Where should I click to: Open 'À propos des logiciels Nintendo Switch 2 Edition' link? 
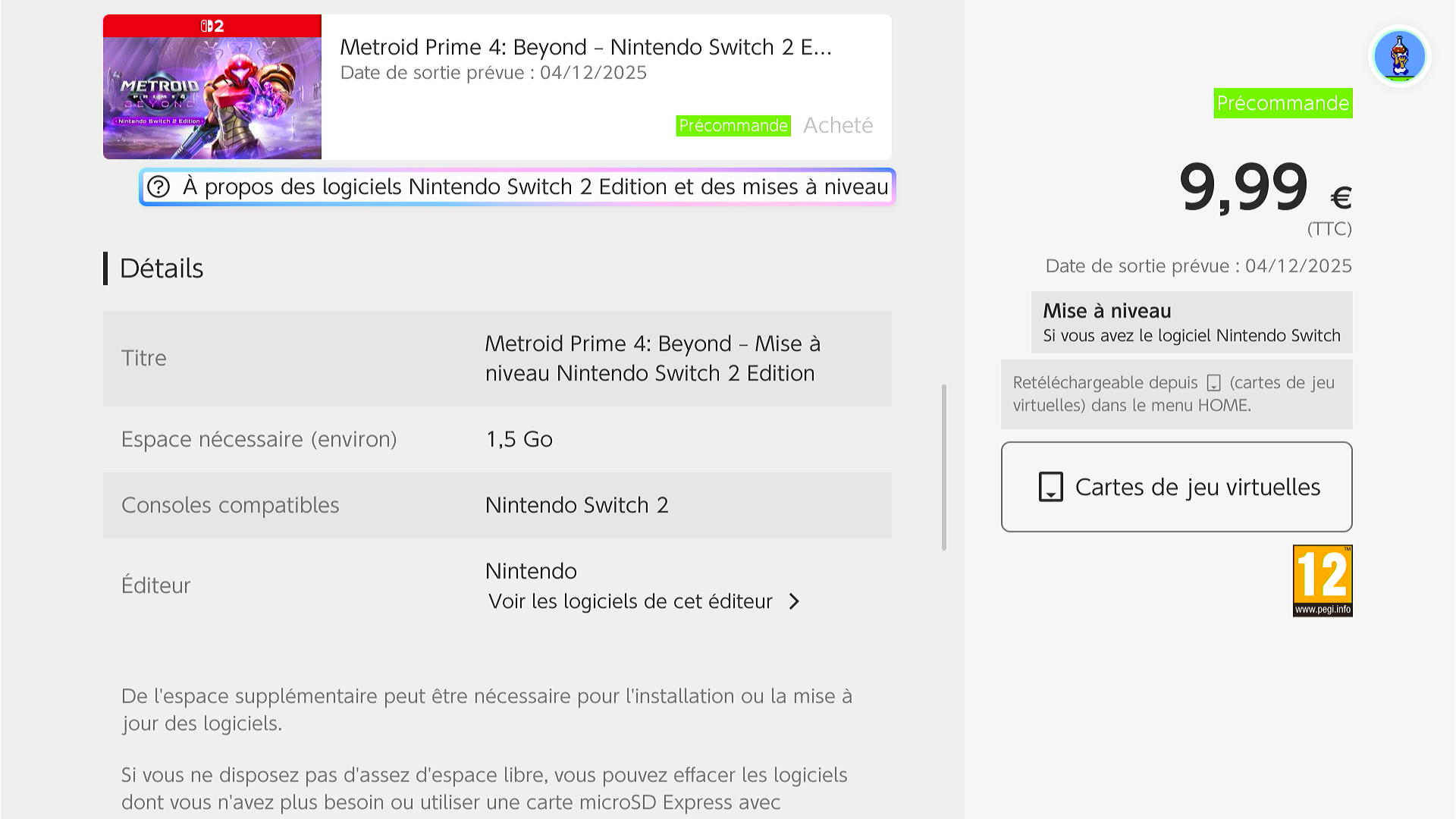535,187
